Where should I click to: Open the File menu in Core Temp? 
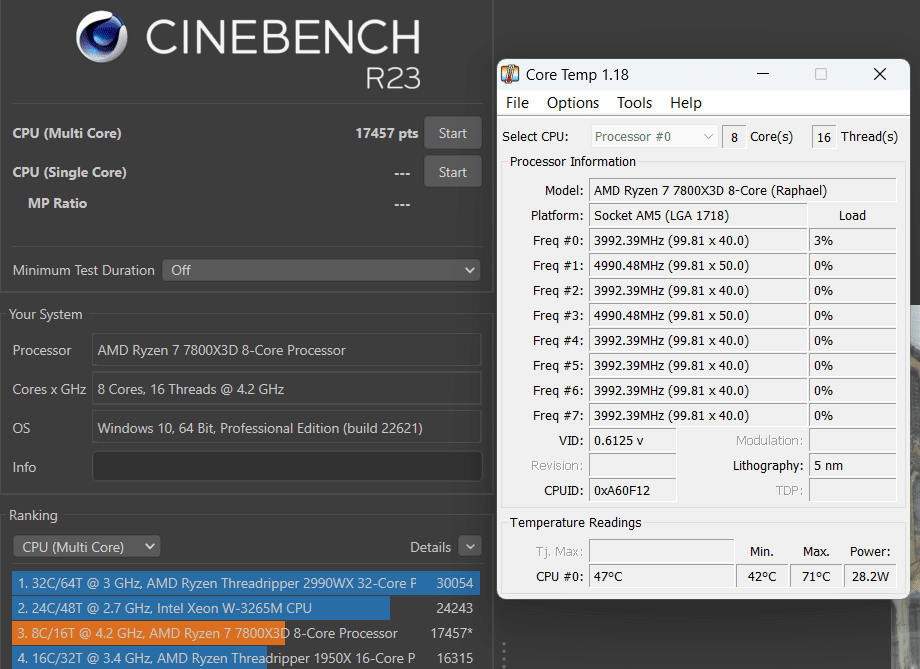click(x=517, y=103)
